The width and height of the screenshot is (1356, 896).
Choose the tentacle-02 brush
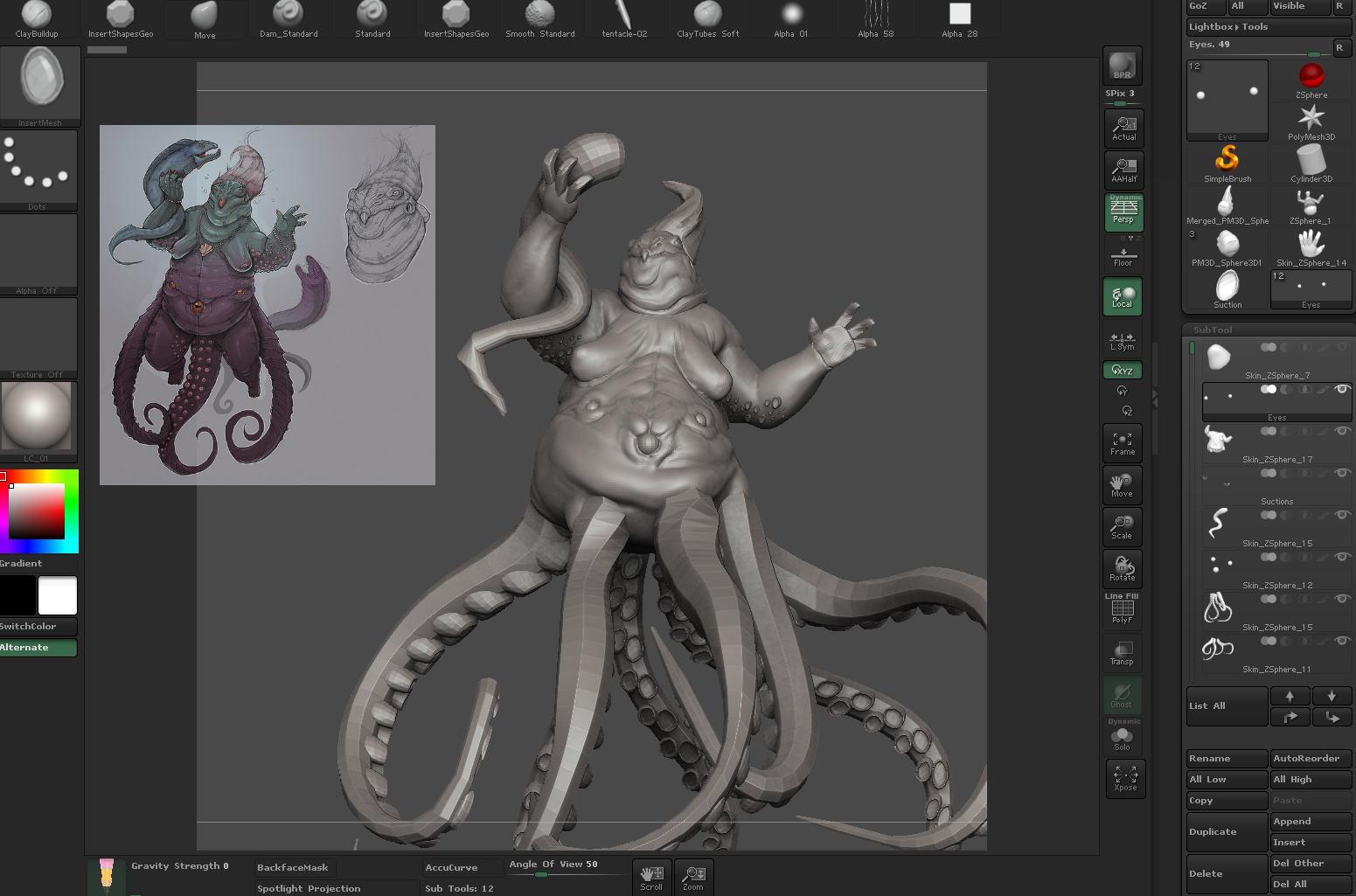click(x=624, y=19)
